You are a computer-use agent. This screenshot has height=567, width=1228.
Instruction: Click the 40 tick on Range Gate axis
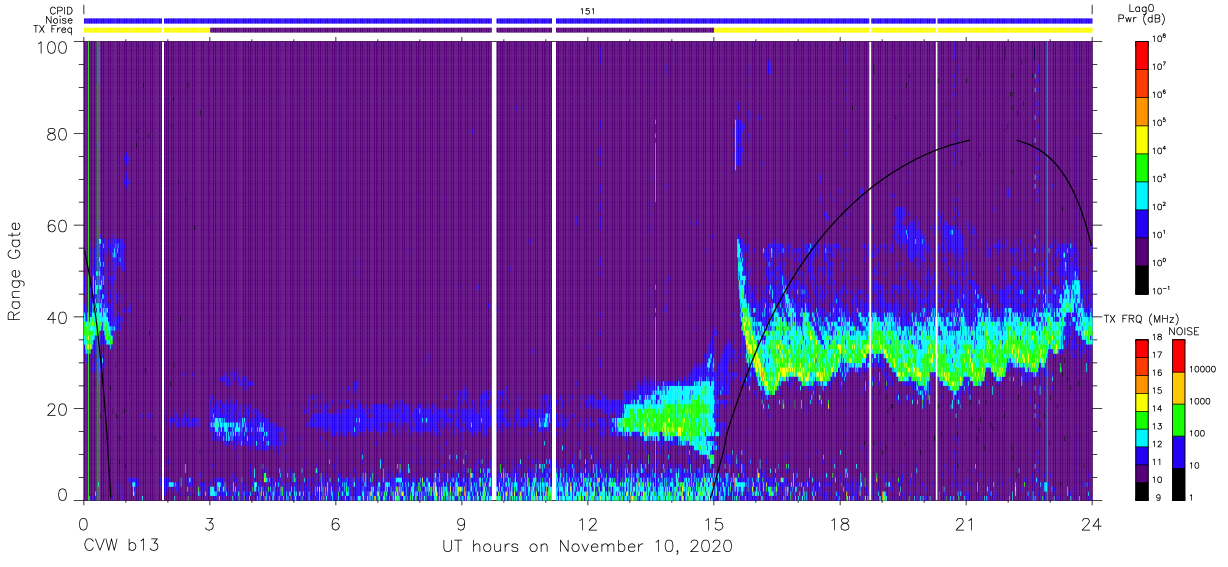[x=58, y=317]
